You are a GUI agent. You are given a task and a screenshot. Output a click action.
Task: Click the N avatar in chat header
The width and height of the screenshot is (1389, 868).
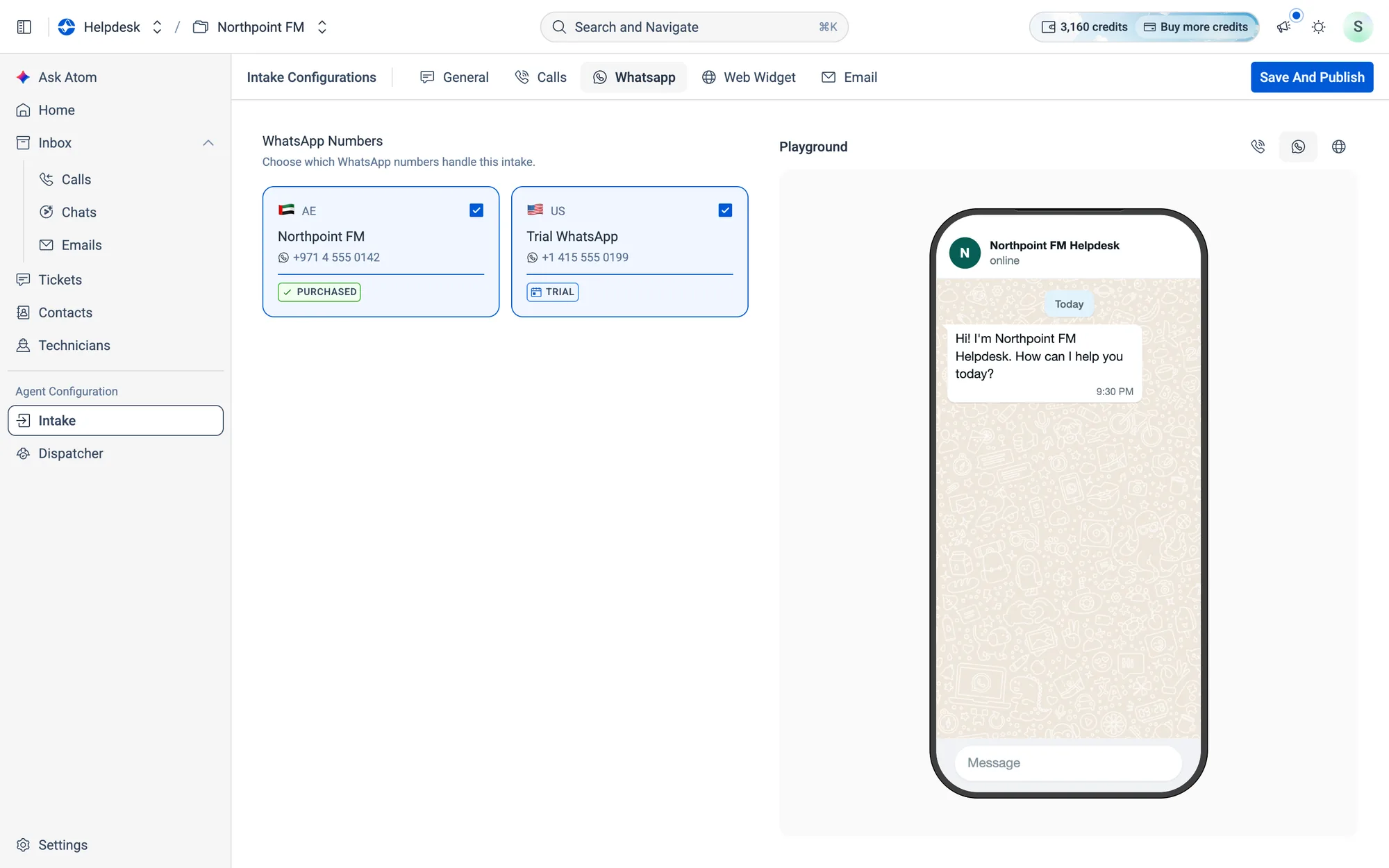(965, 253)
